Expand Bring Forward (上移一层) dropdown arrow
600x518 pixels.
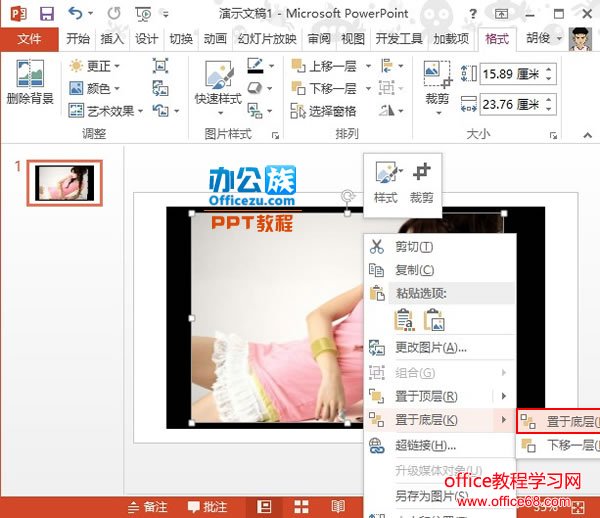[368, 66]
